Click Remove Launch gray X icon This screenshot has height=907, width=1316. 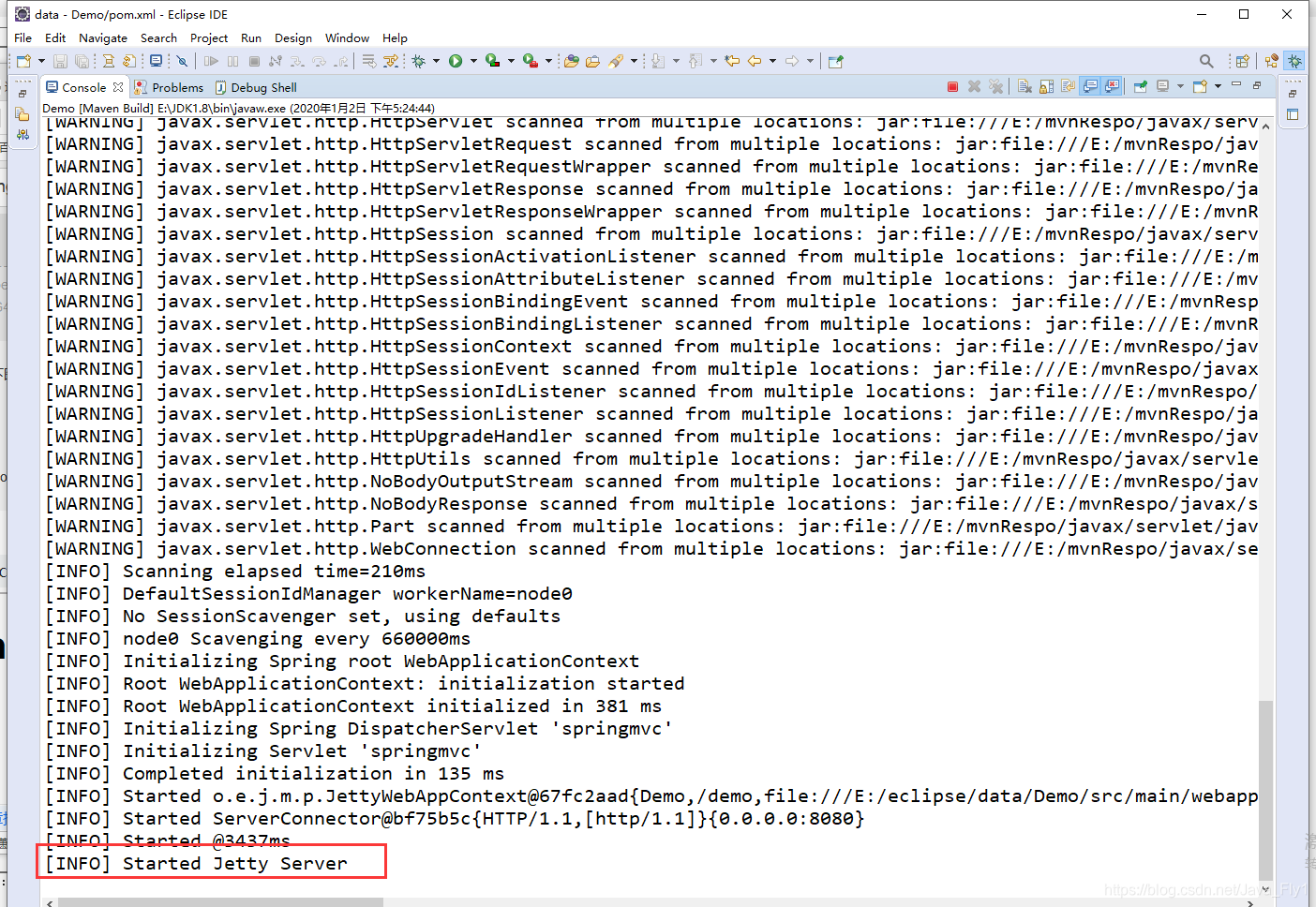click(974, 86)
